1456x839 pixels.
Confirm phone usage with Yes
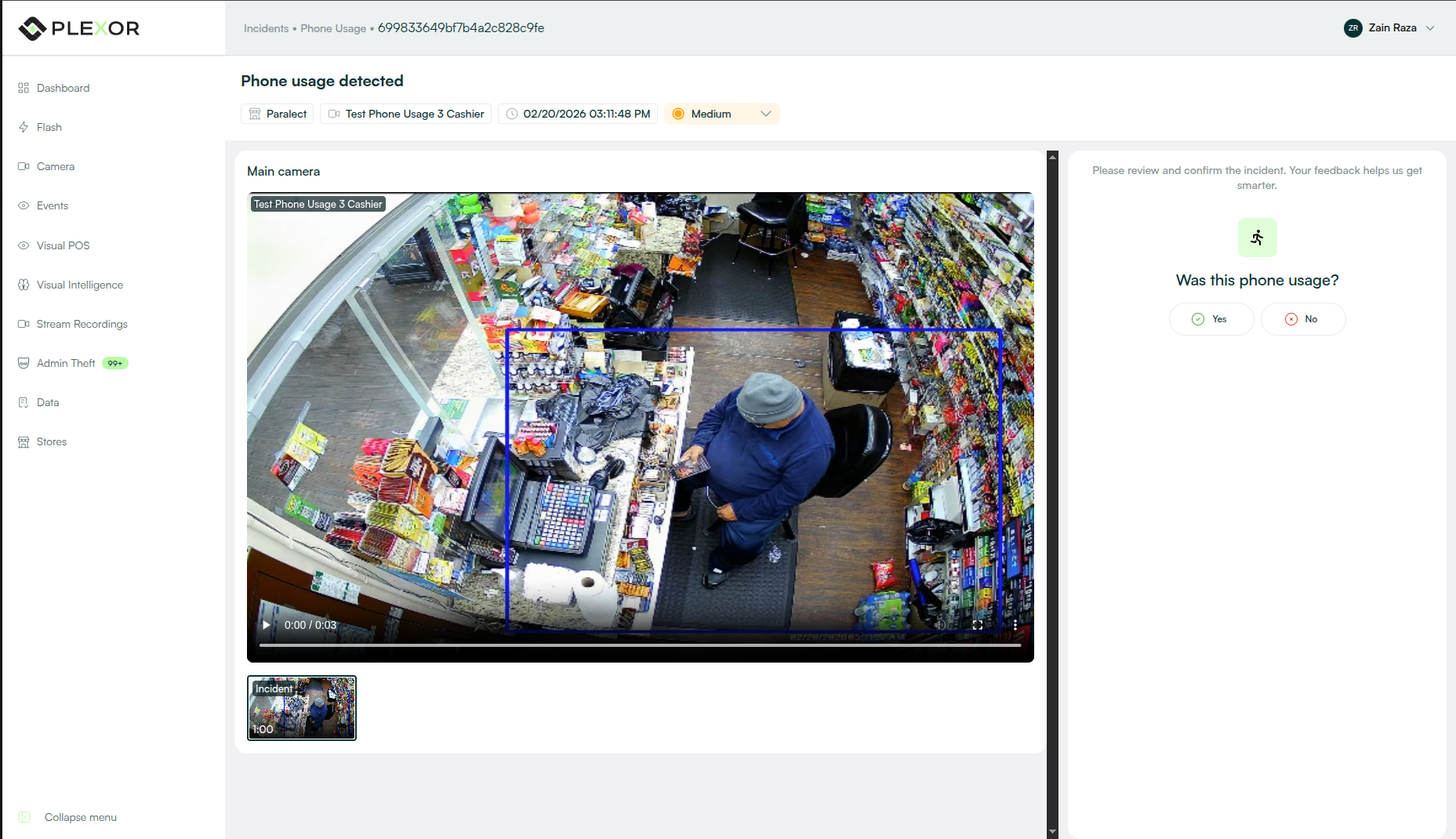(x=1211, y=319)
